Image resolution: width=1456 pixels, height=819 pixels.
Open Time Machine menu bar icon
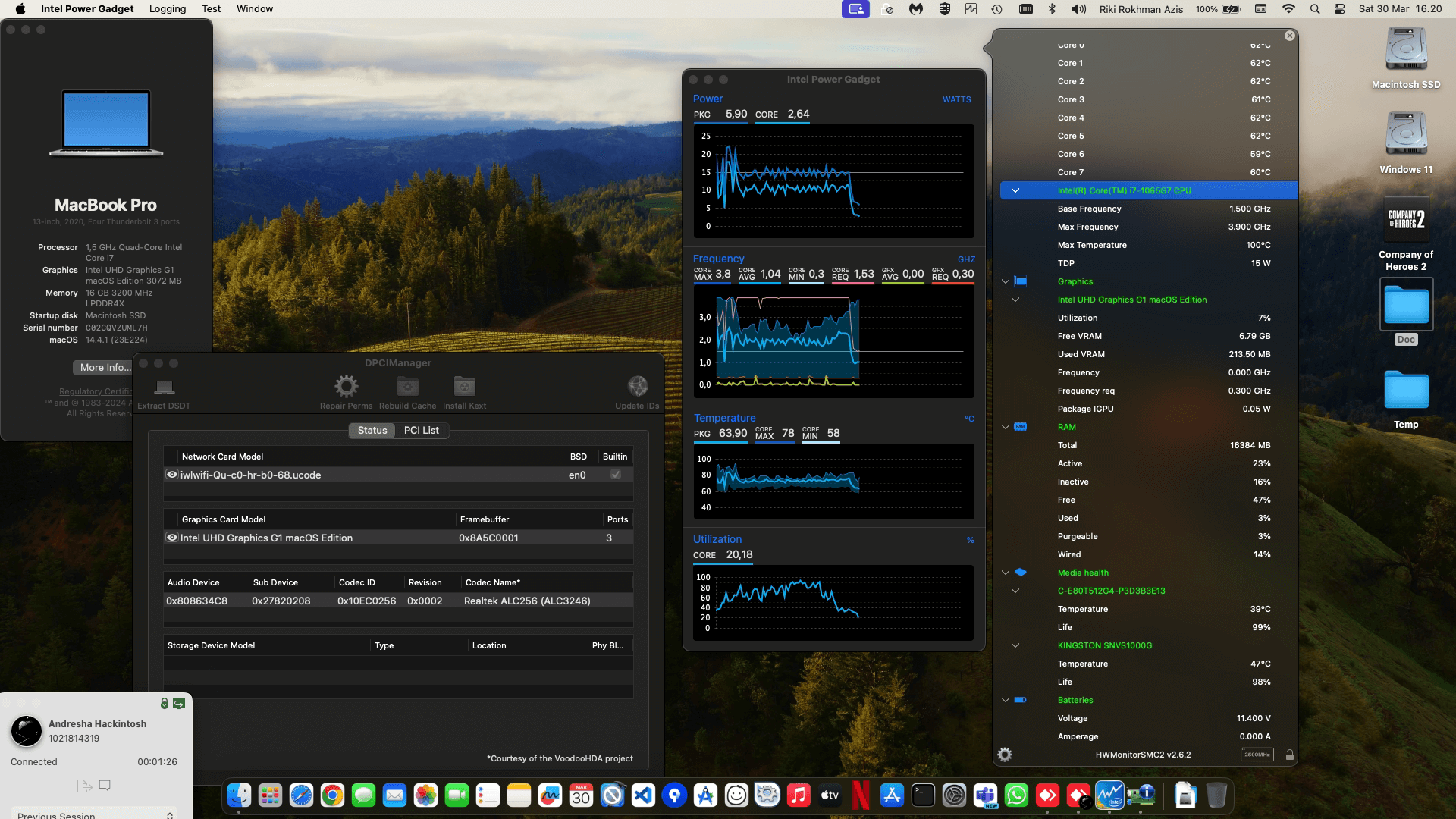pos(997,9)
